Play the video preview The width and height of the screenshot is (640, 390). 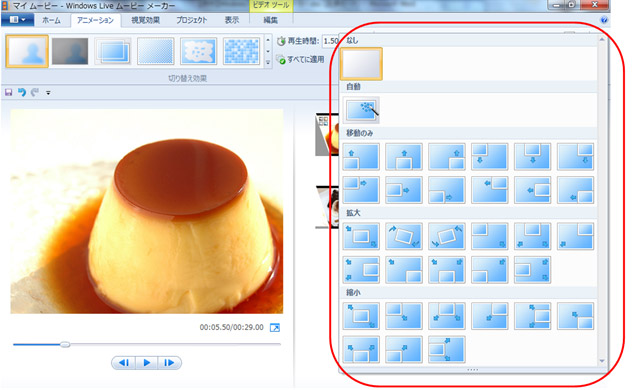[x=147, y=363]
